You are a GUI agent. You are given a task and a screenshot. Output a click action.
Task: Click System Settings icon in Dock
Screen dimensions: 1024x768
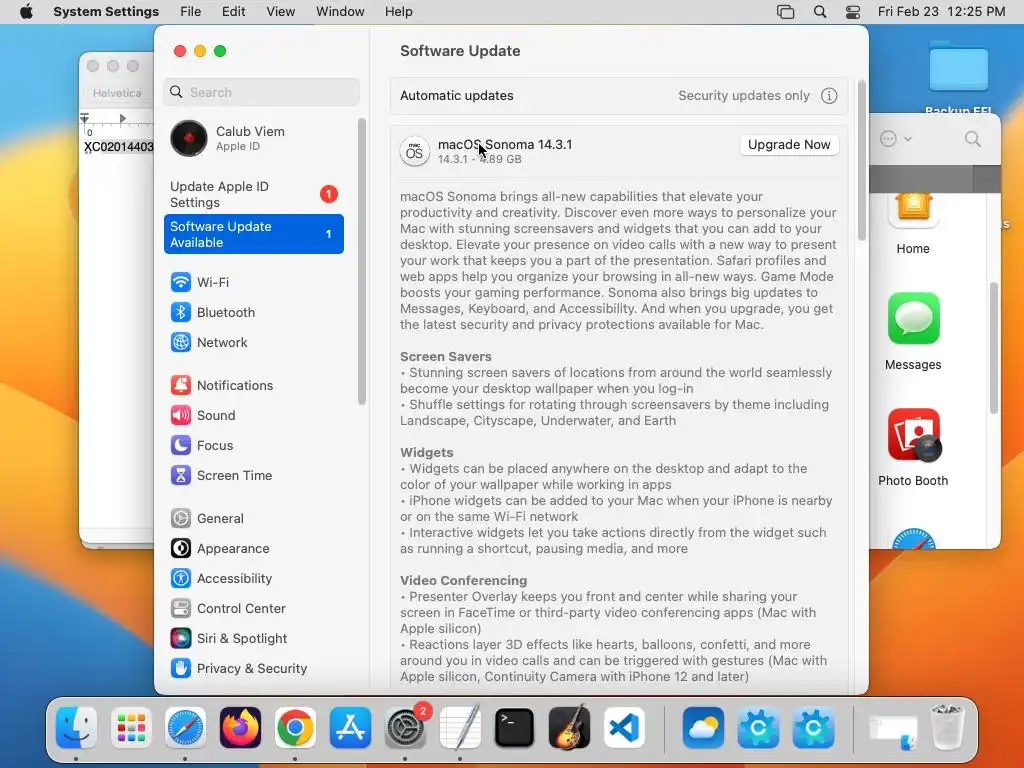click(405, 727)
